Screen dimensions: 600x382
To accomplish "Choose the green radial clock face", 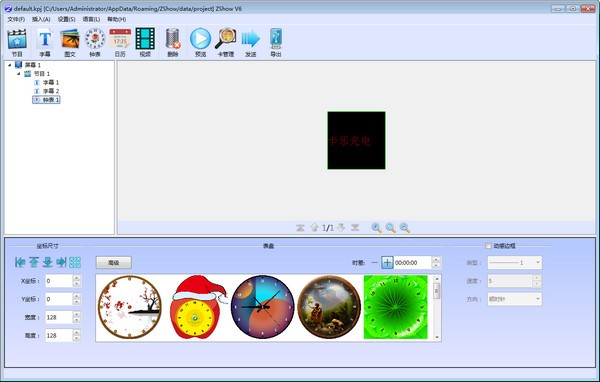I will (396, 307).
